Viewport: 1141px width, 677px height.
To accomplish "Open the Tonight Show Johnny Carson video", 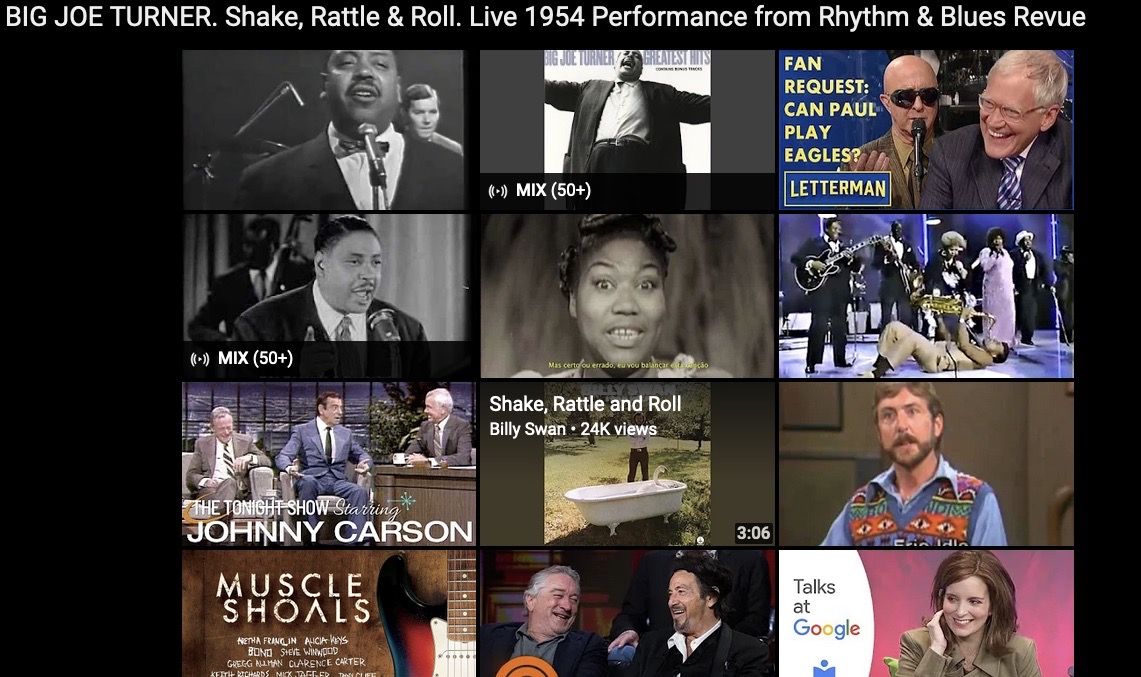I will (x=329, y=464).
